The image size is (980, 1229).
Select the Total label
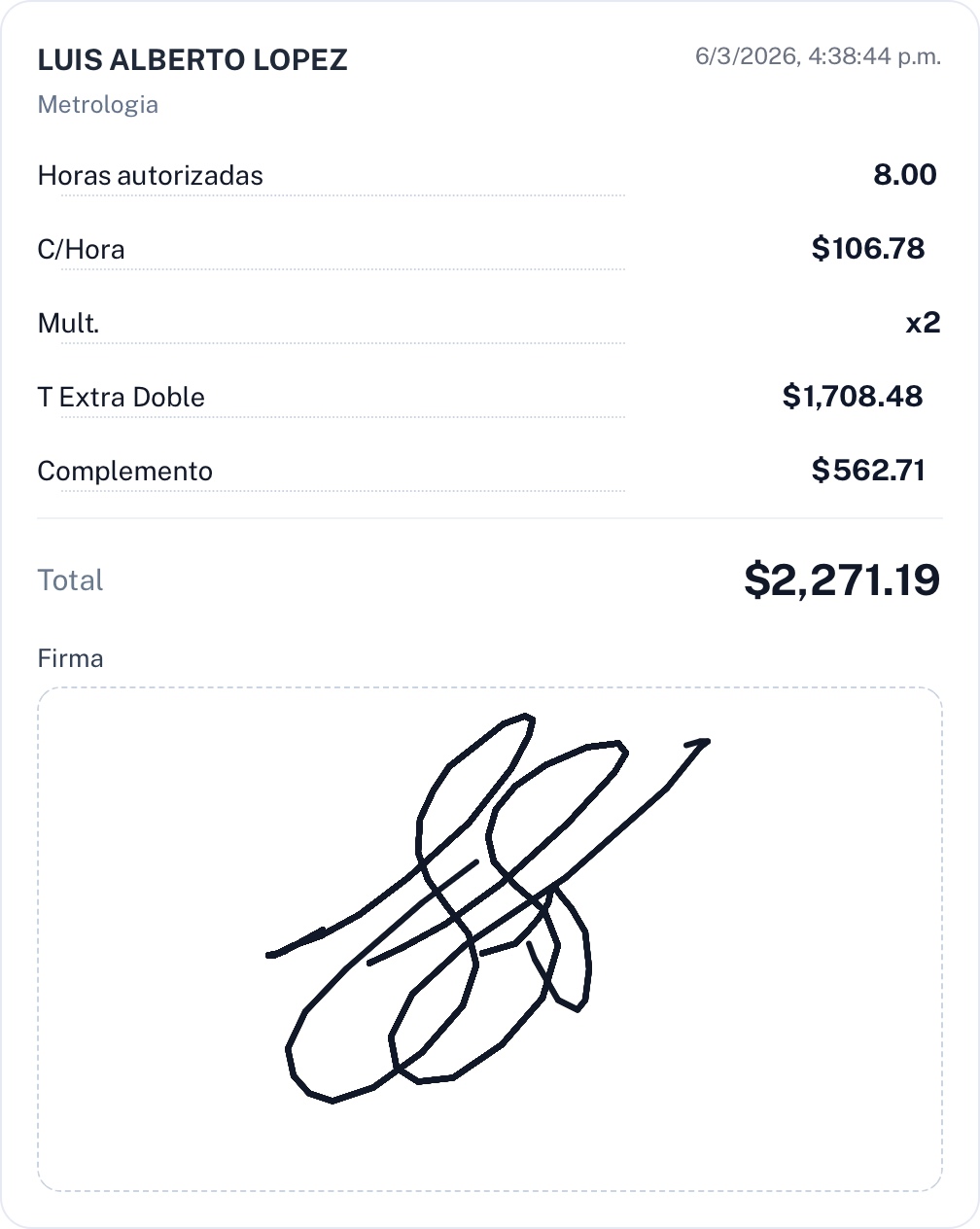pos(70,580)
